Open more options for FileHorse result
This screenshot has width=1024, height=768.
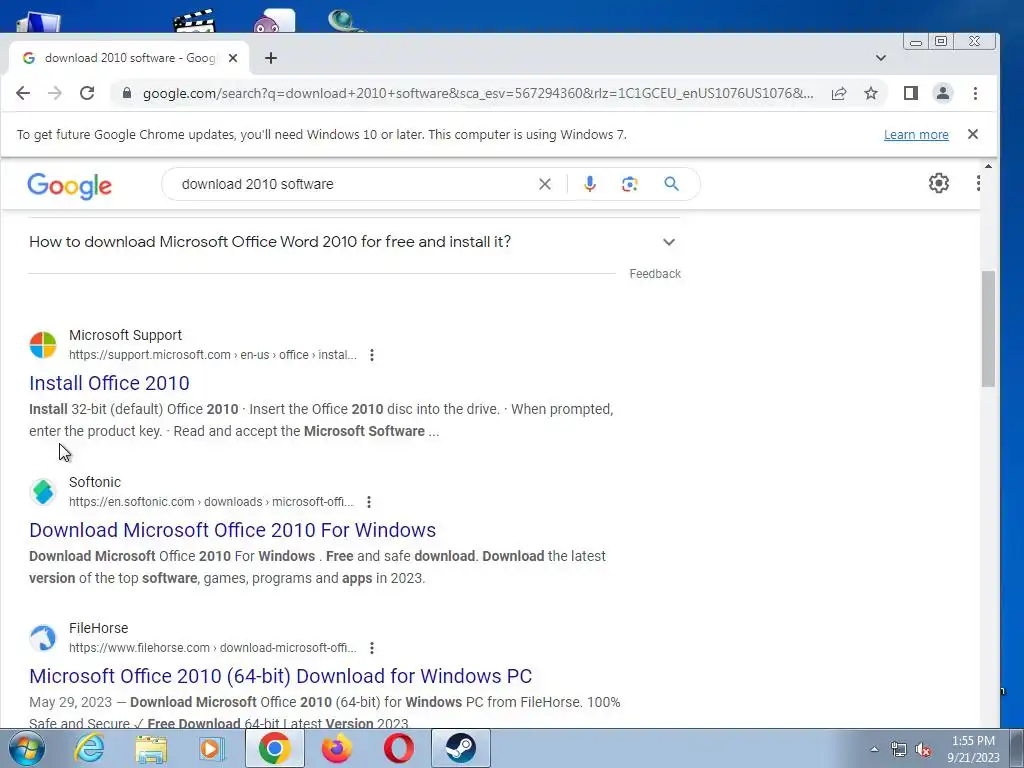point(372,648)
